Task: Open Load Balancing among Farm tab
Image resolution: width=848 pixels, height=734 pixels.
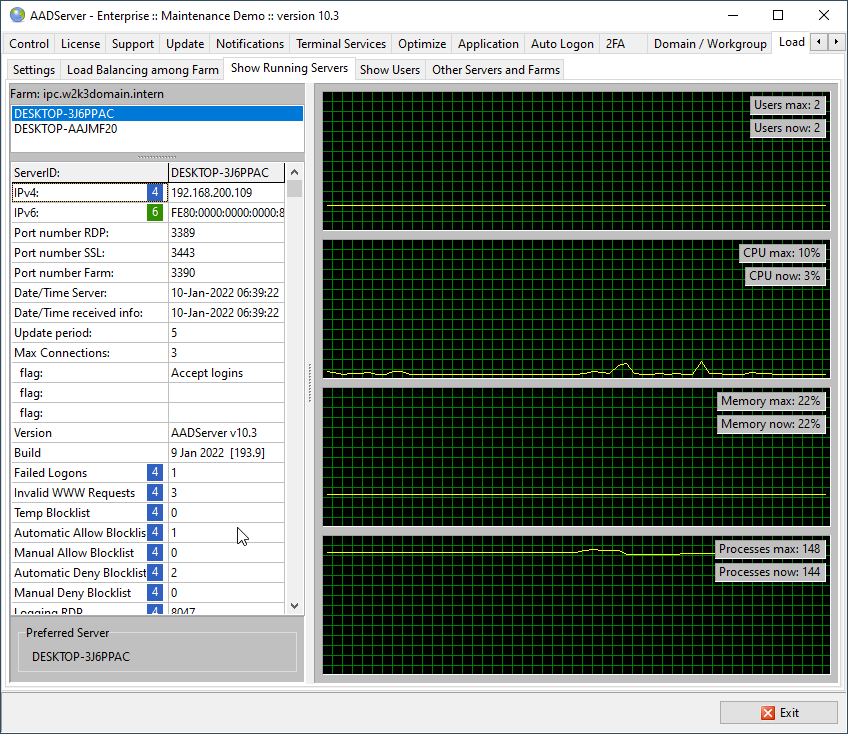Action: (142, 70)
